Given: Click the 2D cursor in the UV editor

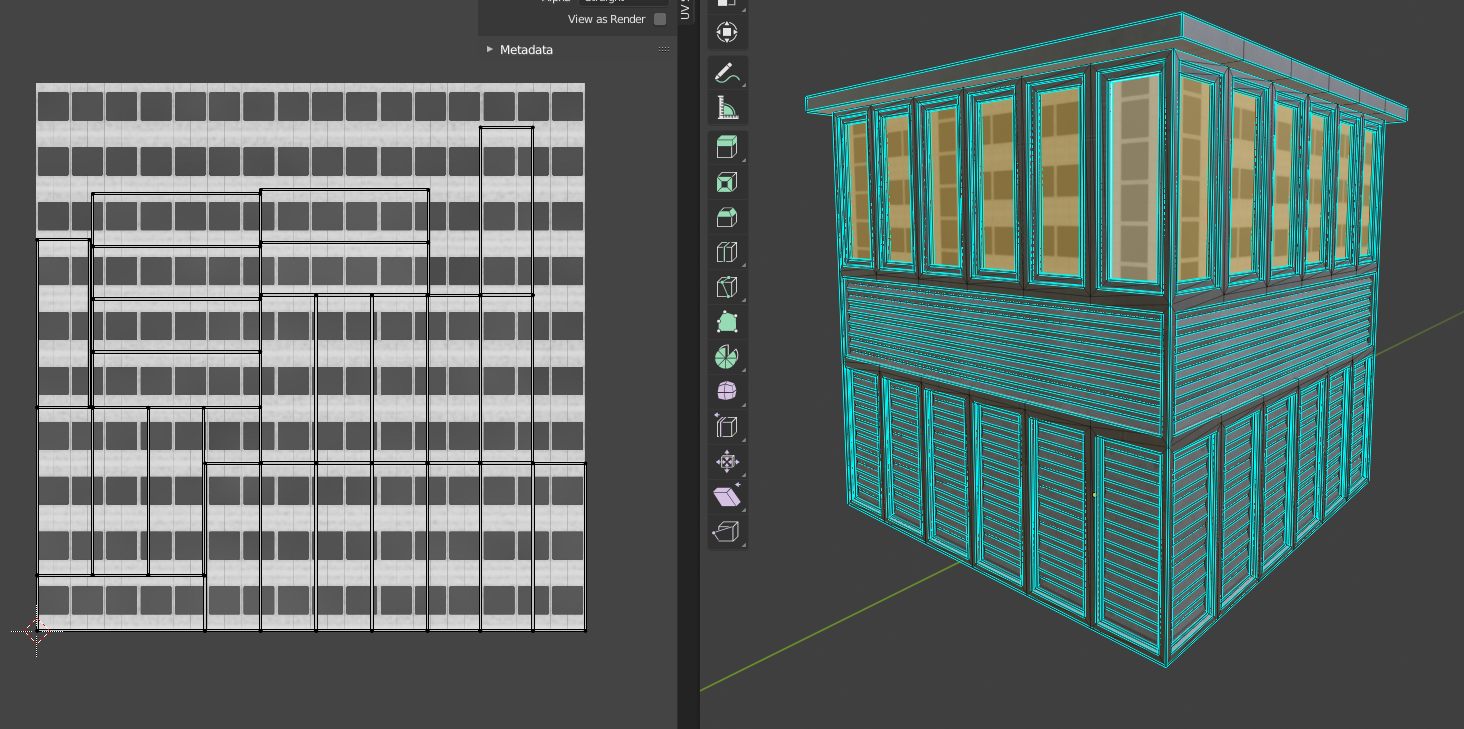Looking at the screenshot, I should (37, 631).
